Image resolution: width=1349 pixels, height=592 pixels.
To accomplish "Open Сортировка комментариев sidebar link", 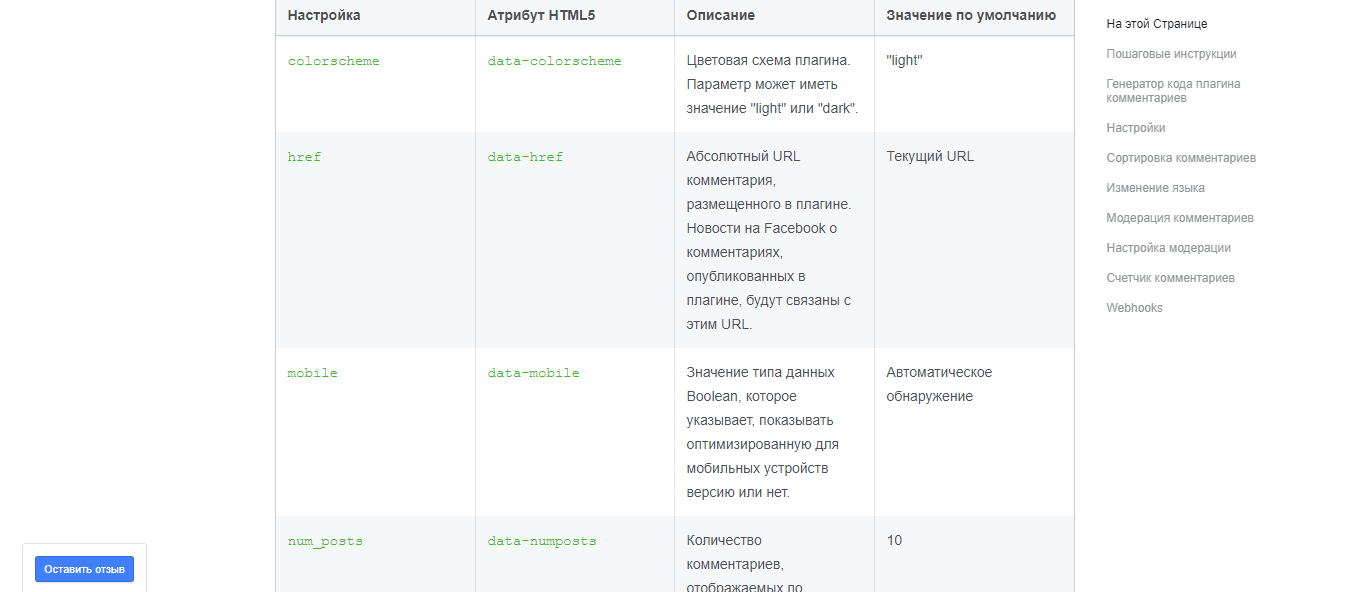I will [x=1180, y=158].
